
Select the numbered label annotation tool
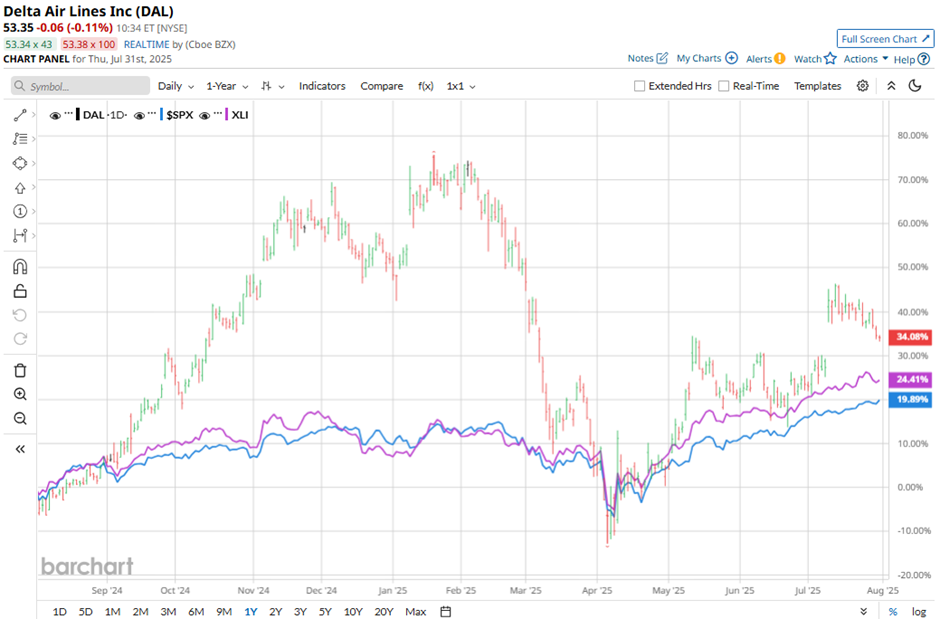click(x=20, y=212)
